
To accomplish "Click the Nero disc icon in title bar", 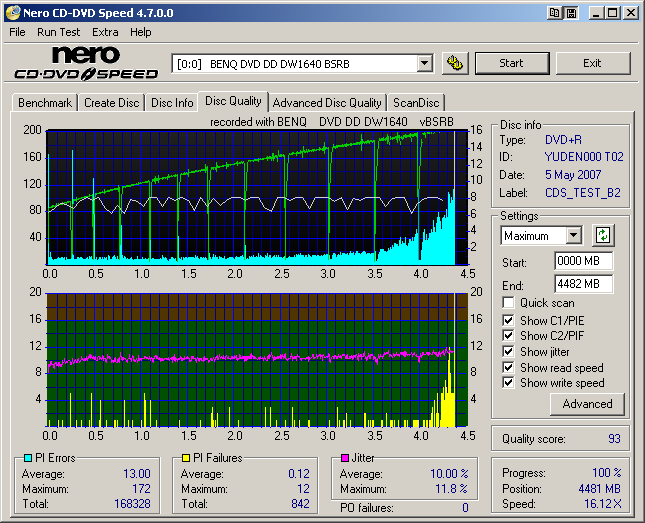I will coord(12,13).
